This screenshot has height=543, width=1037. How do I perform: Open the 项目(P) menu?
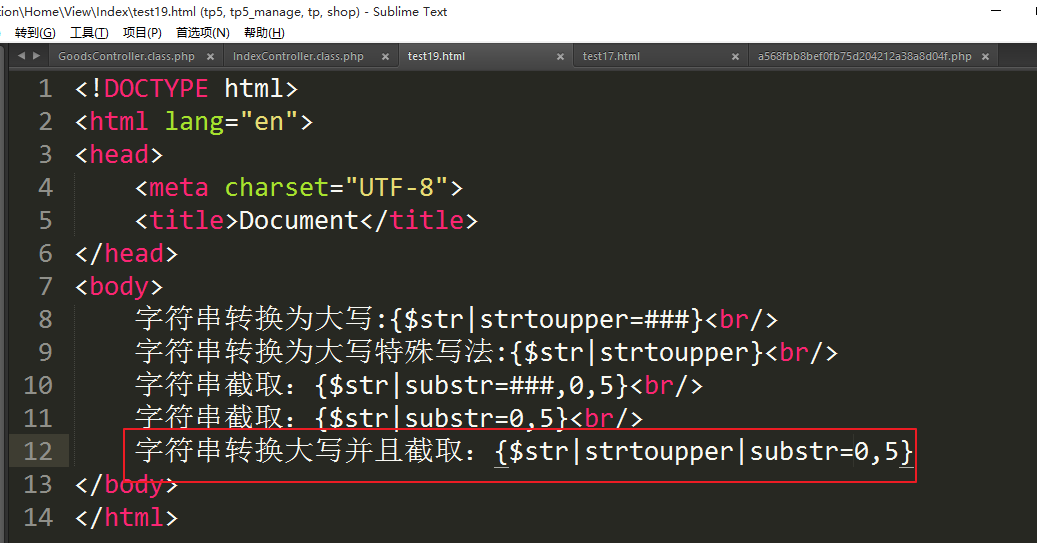tap(142, 33)
